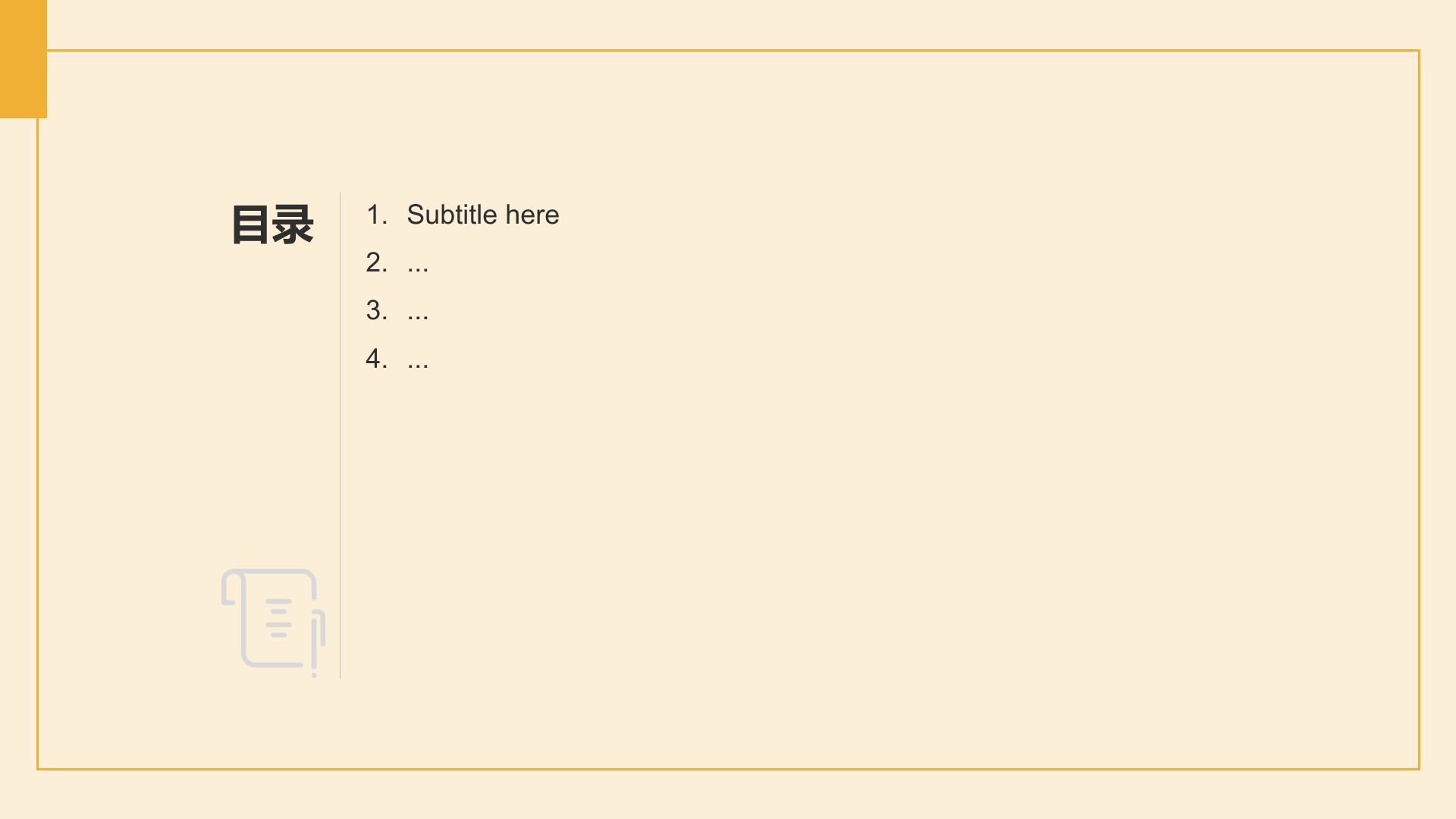Viewport: 1456px width, 819px height.
Task: Click the 录 character in the title
Action: (293, 224)
